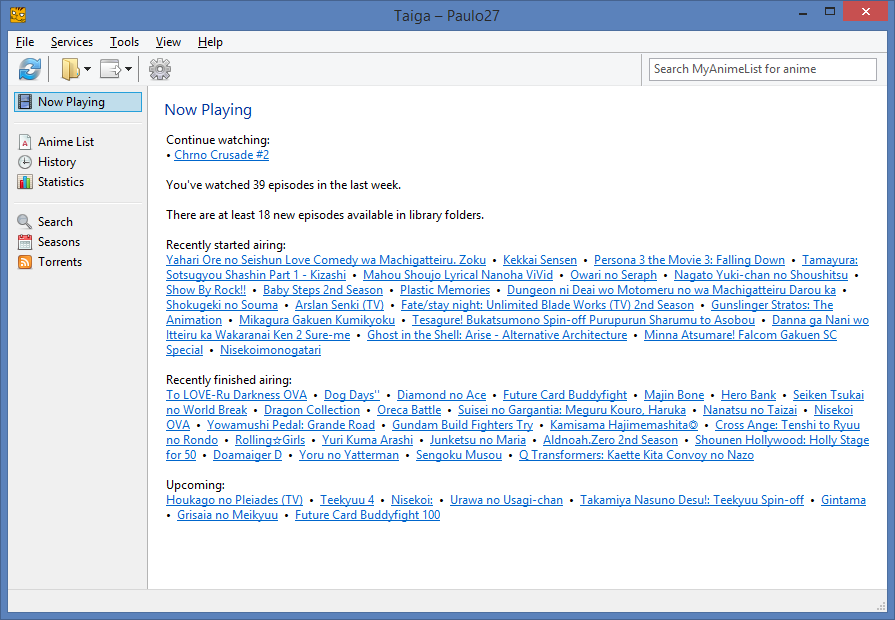Screen dimensions: 895x620
Task: Select the Torrents RSS feed icon
Action: click(x=25, y=261)
